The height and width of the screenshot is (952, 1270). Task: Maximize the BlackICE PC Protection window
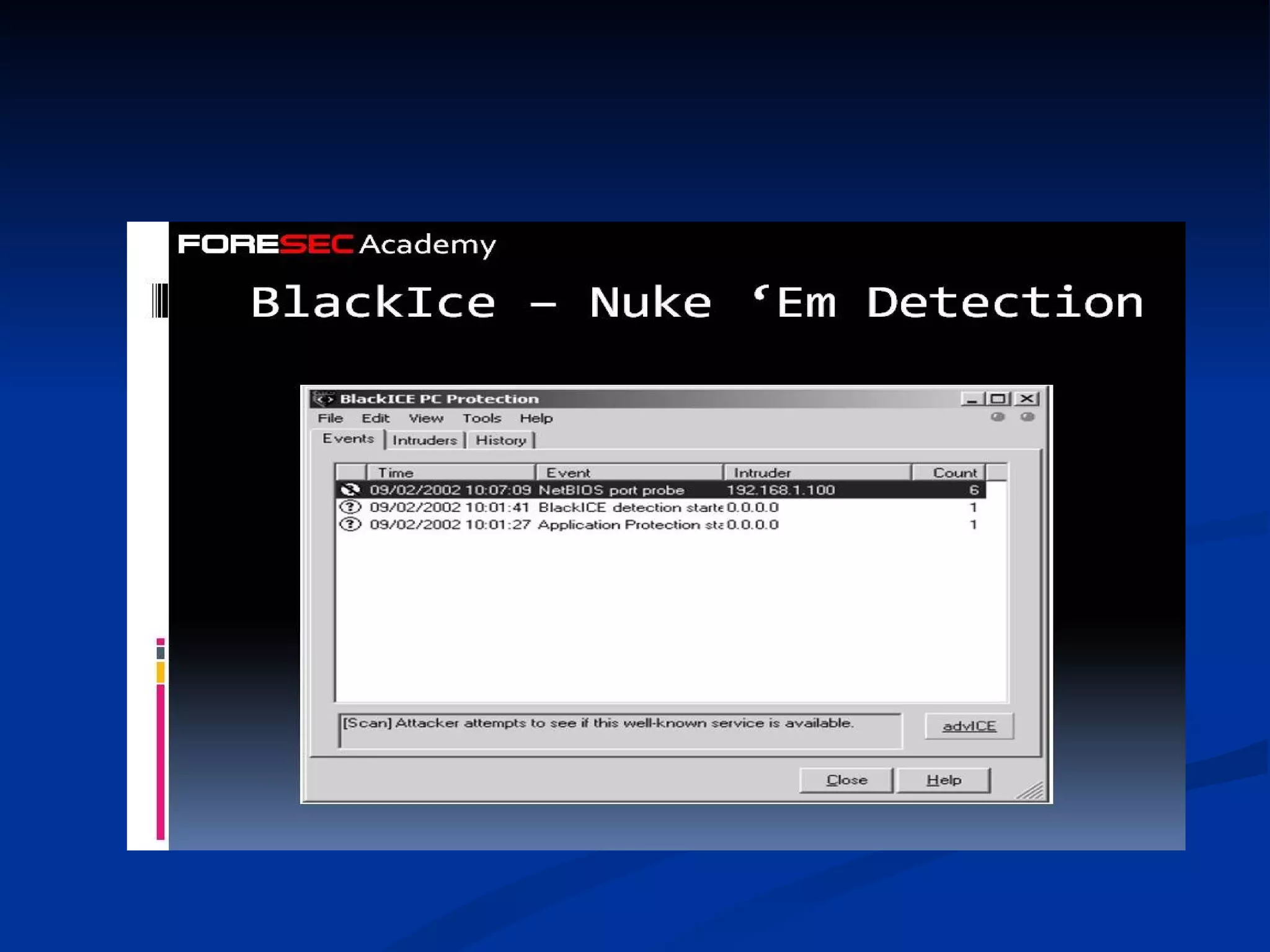point(998,399)
